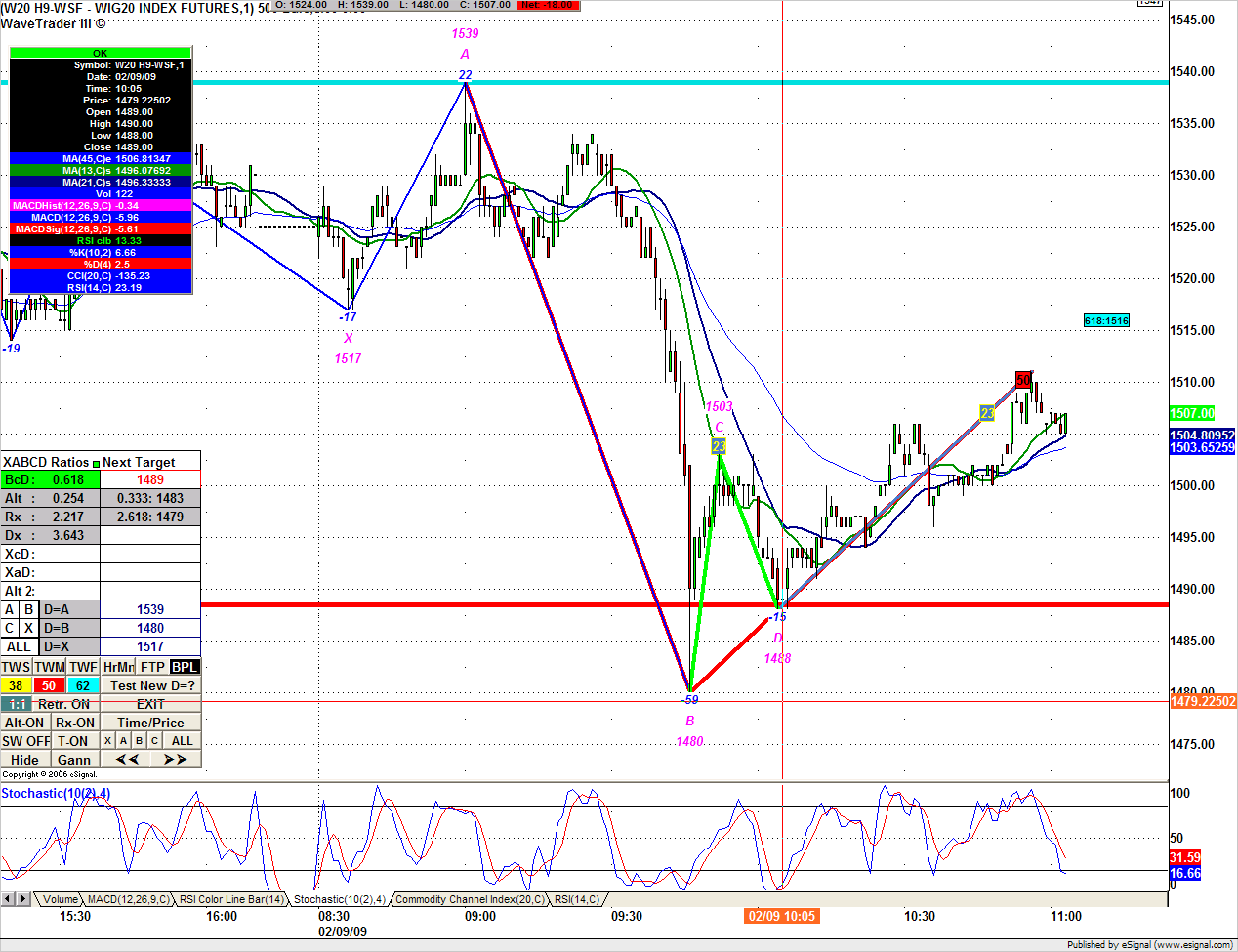Select the Volume indicator tab

[60, 899]
